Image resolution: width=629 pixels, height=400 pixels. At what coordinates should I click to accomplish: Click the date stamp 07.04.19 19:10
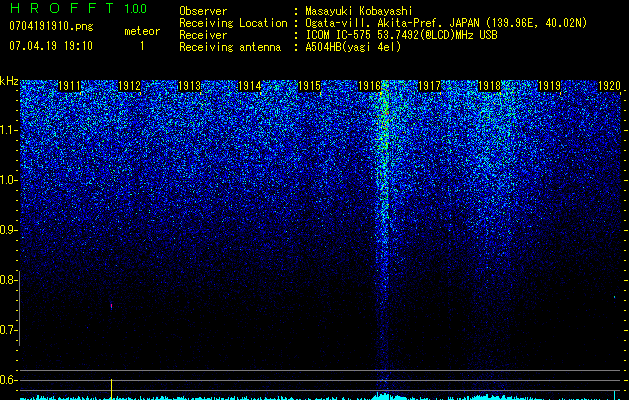click(51, 46)
